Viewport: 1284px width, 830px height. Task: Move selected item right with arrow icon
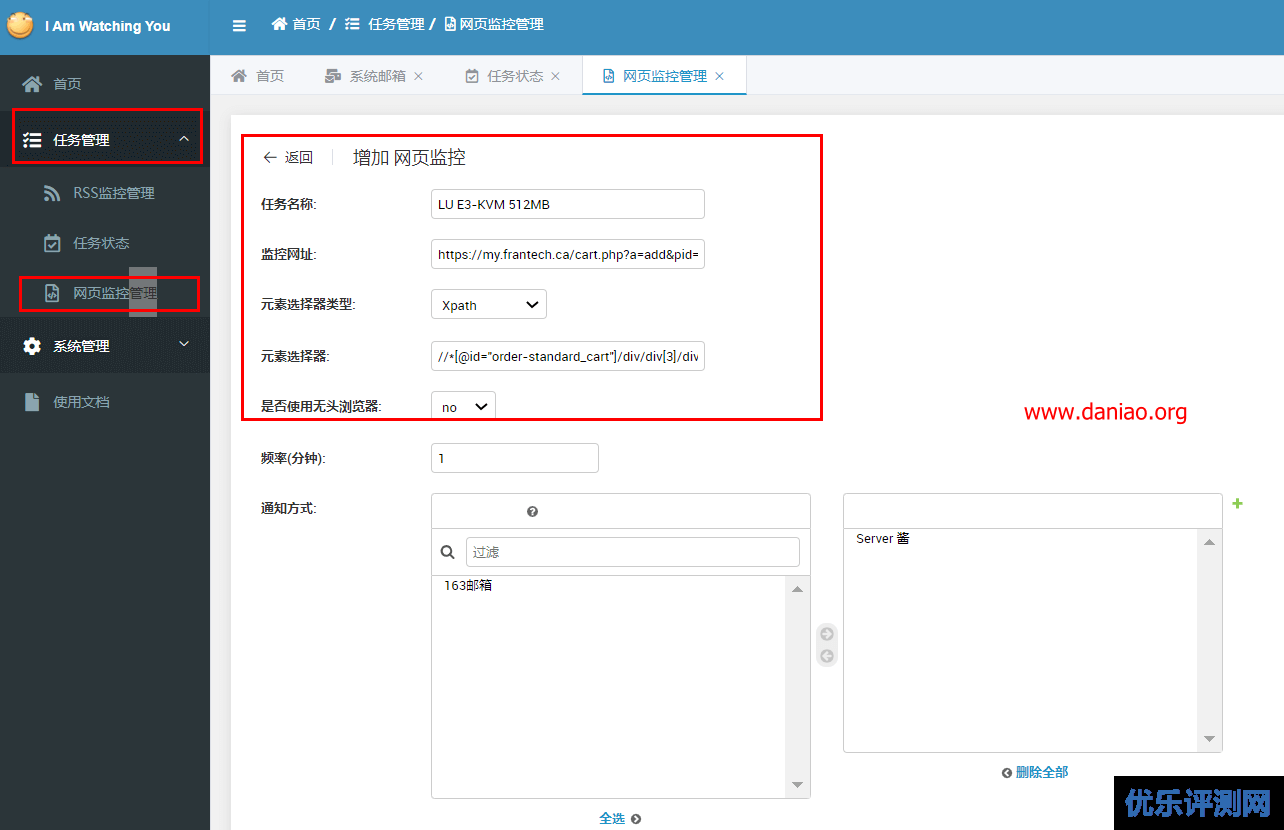[827, 634]
